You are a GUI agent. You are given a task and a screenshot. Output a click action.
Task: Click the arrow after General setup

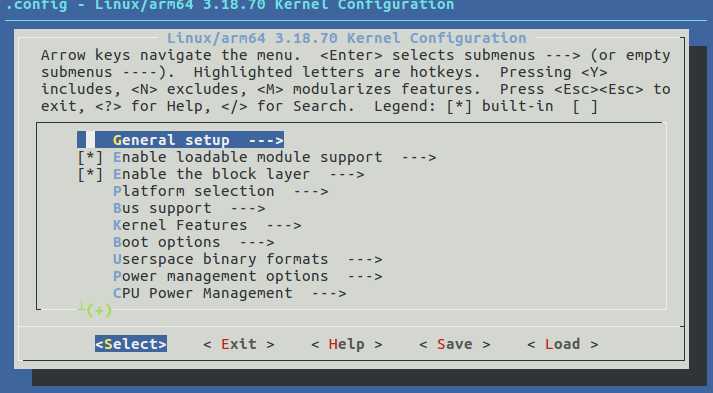click(x=266, y=141)
